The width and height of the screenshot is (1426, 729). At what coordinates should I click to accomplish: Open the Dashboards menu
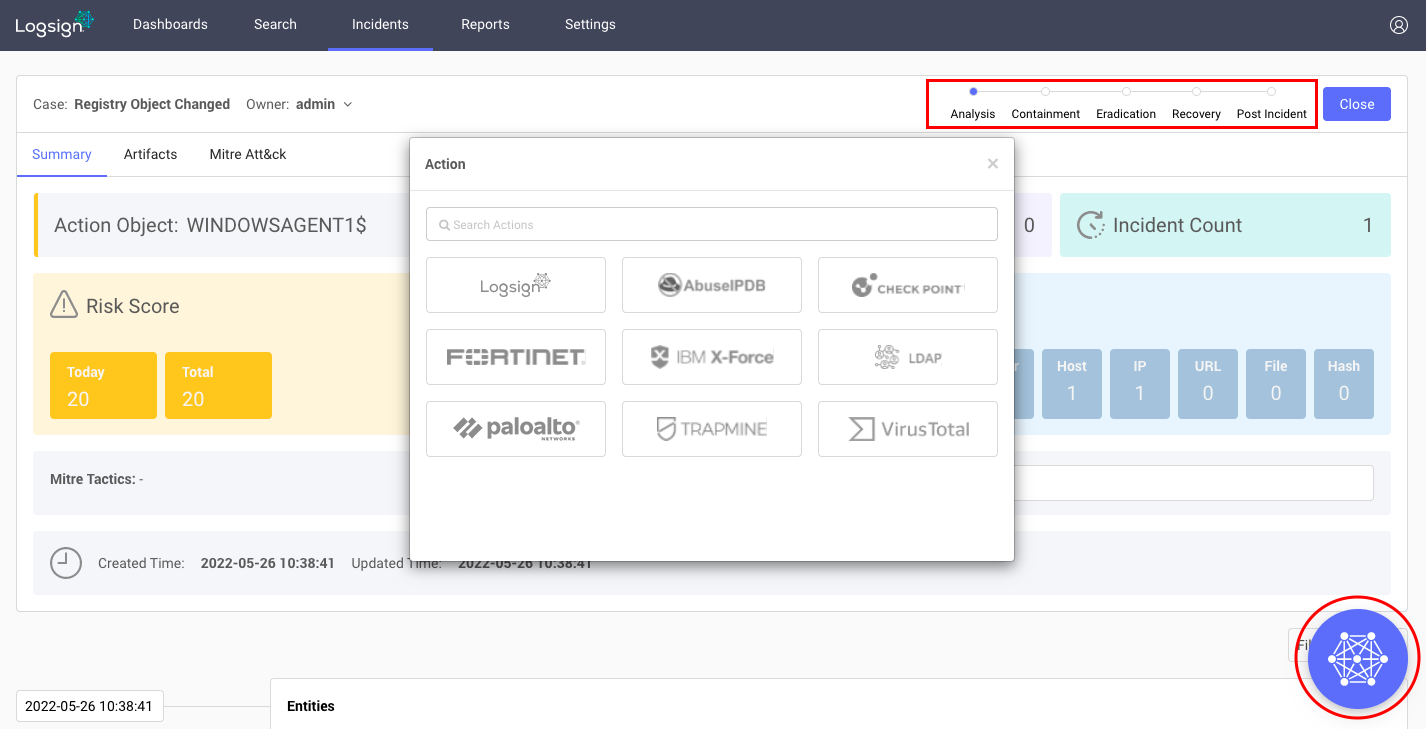click(170, 24)
